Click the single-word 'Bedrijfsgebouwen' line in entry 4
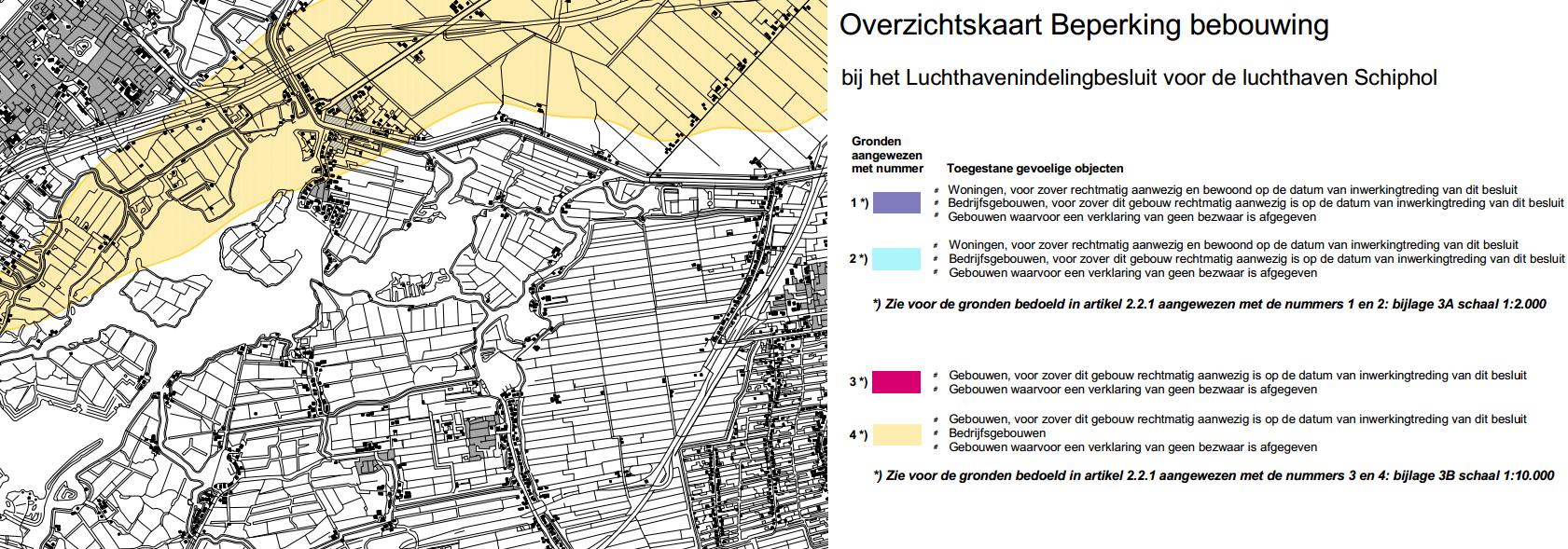1568x549 pixels. pyautogui.click(x=997, y=433)
